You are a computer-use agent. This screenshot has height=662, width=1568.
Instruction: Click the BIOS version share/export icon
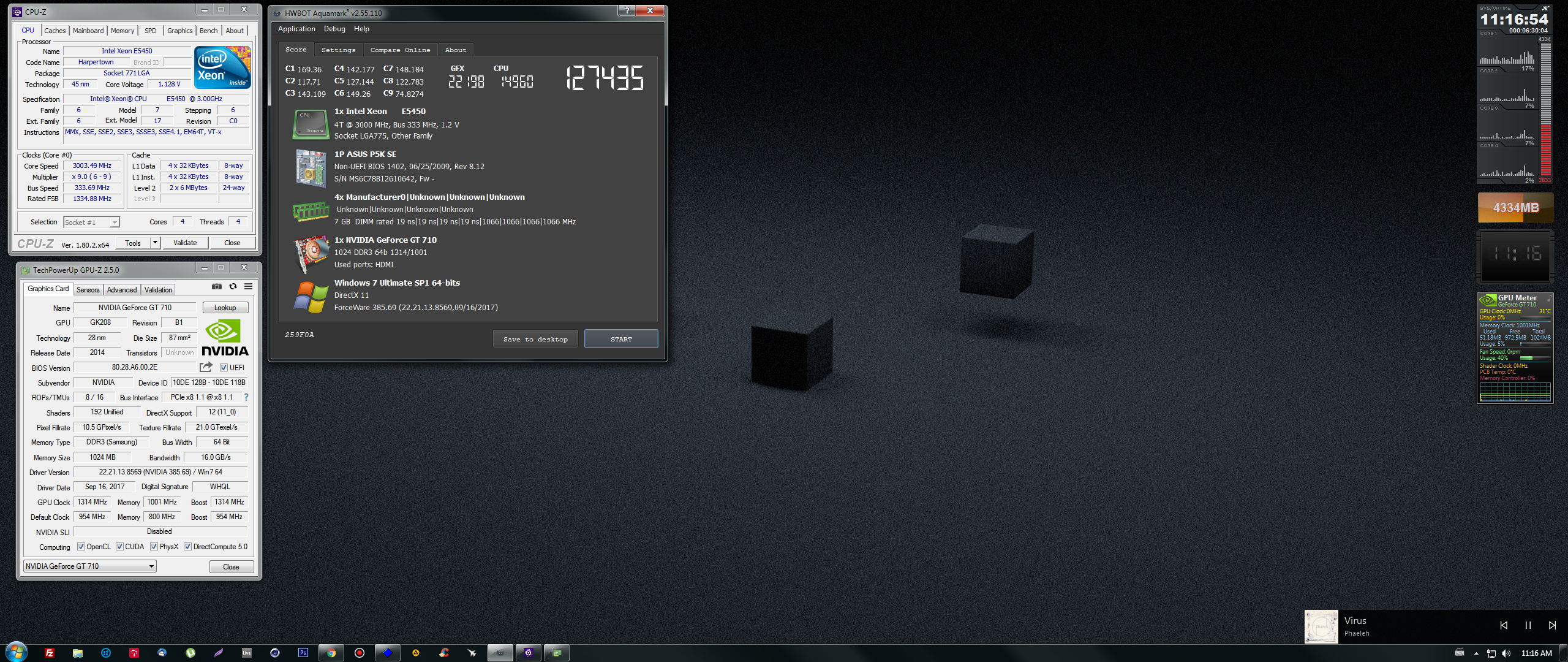point(206,367)
